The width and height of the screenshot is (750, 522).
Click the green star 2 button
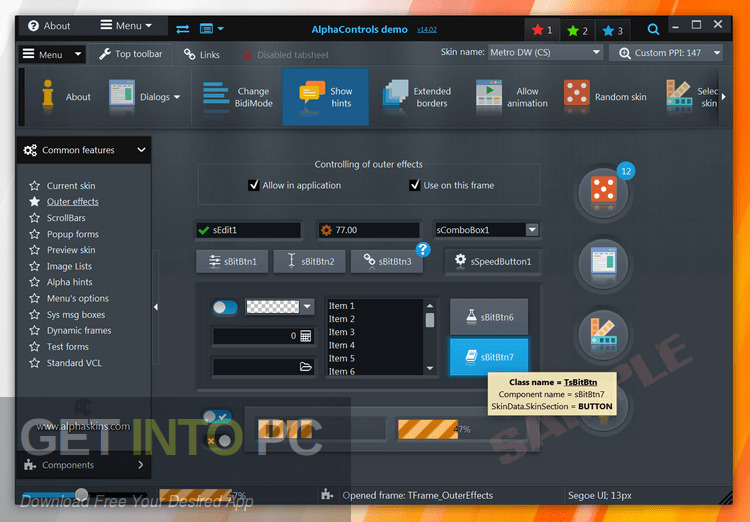(x=577, y=30)
